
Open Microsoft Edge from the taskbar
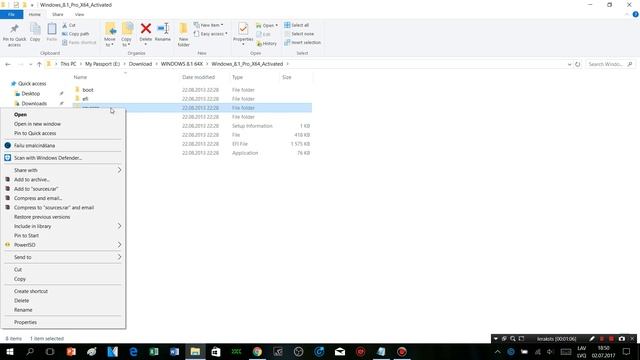(133, 352)
